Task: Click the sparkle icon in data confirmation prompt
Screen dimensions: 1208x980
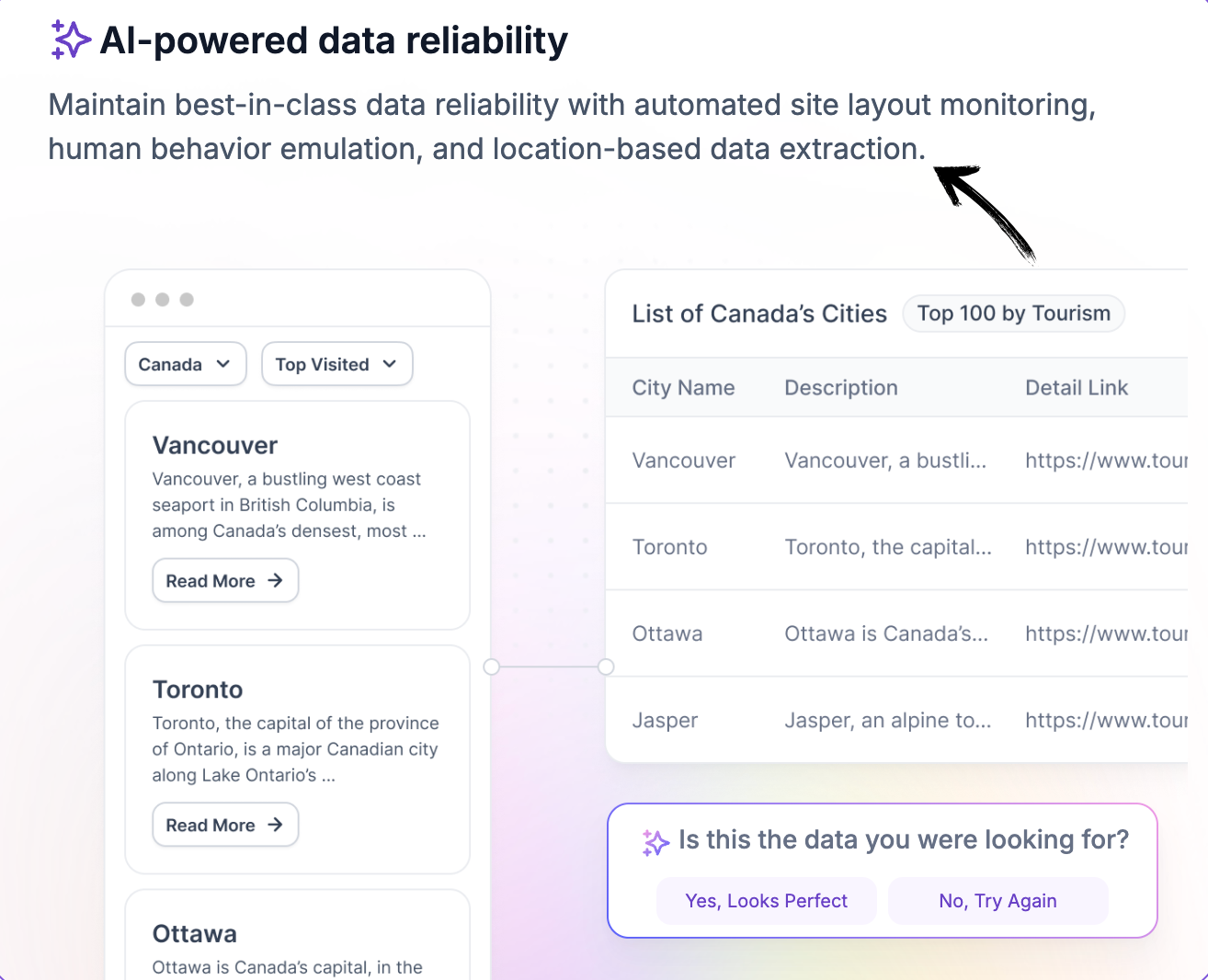Action: tap(655, 842)
